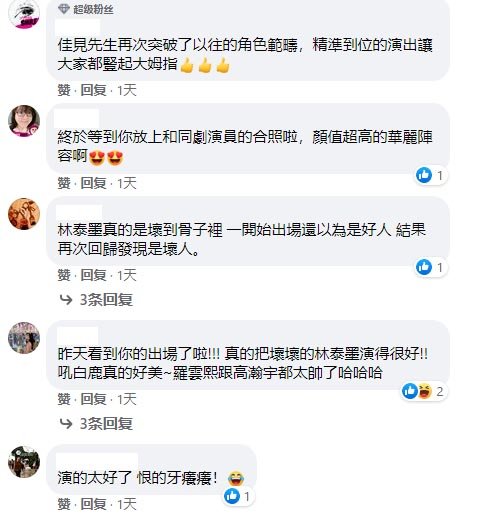Reply to the 佳見先生 comment with 回复
Screen dimensions: 482x516
(x=94, y=90)
